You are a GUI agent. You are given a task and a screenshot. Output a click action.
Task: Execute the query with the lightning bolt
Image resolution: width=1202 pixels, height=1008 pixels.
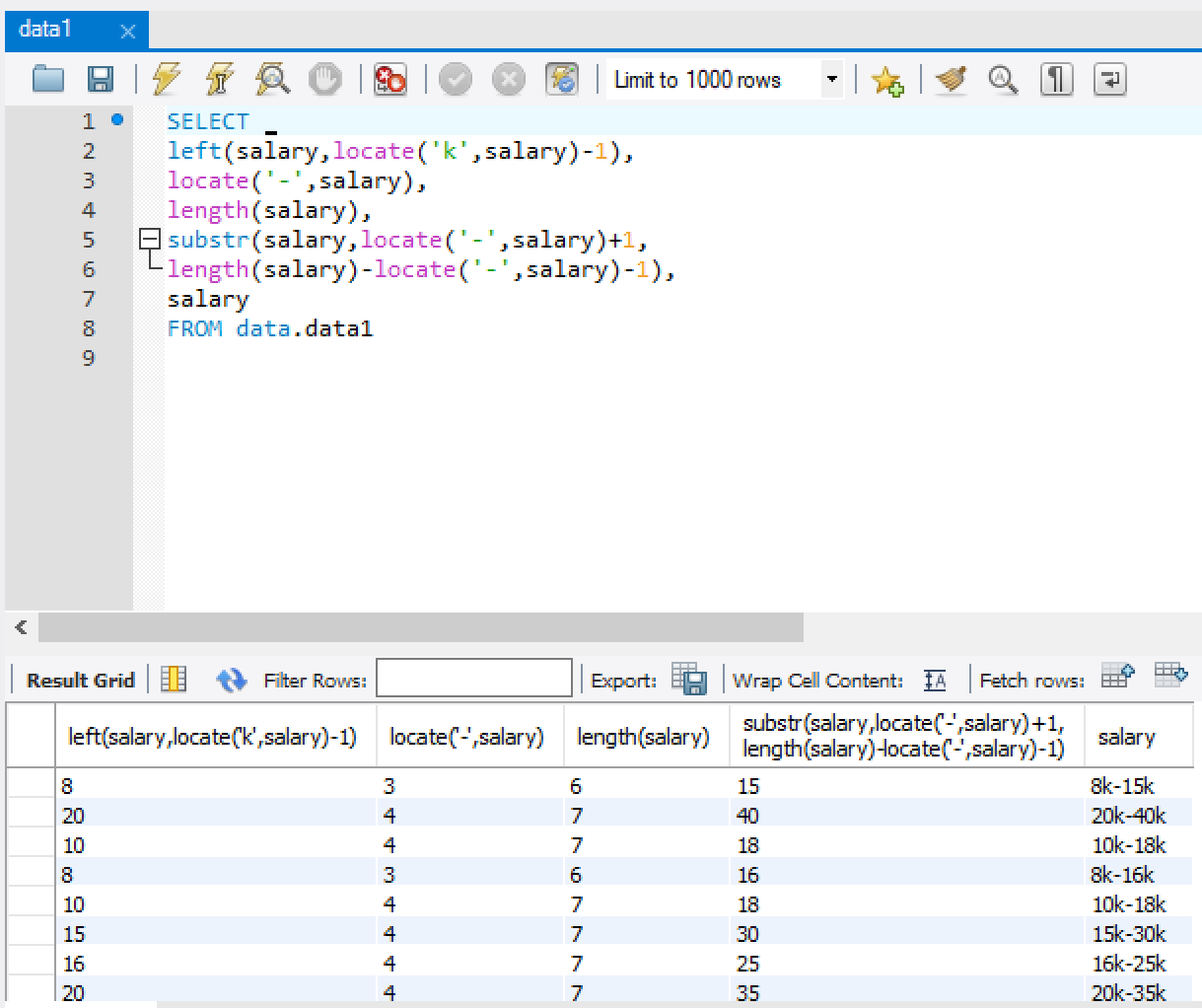click(167, 79)
